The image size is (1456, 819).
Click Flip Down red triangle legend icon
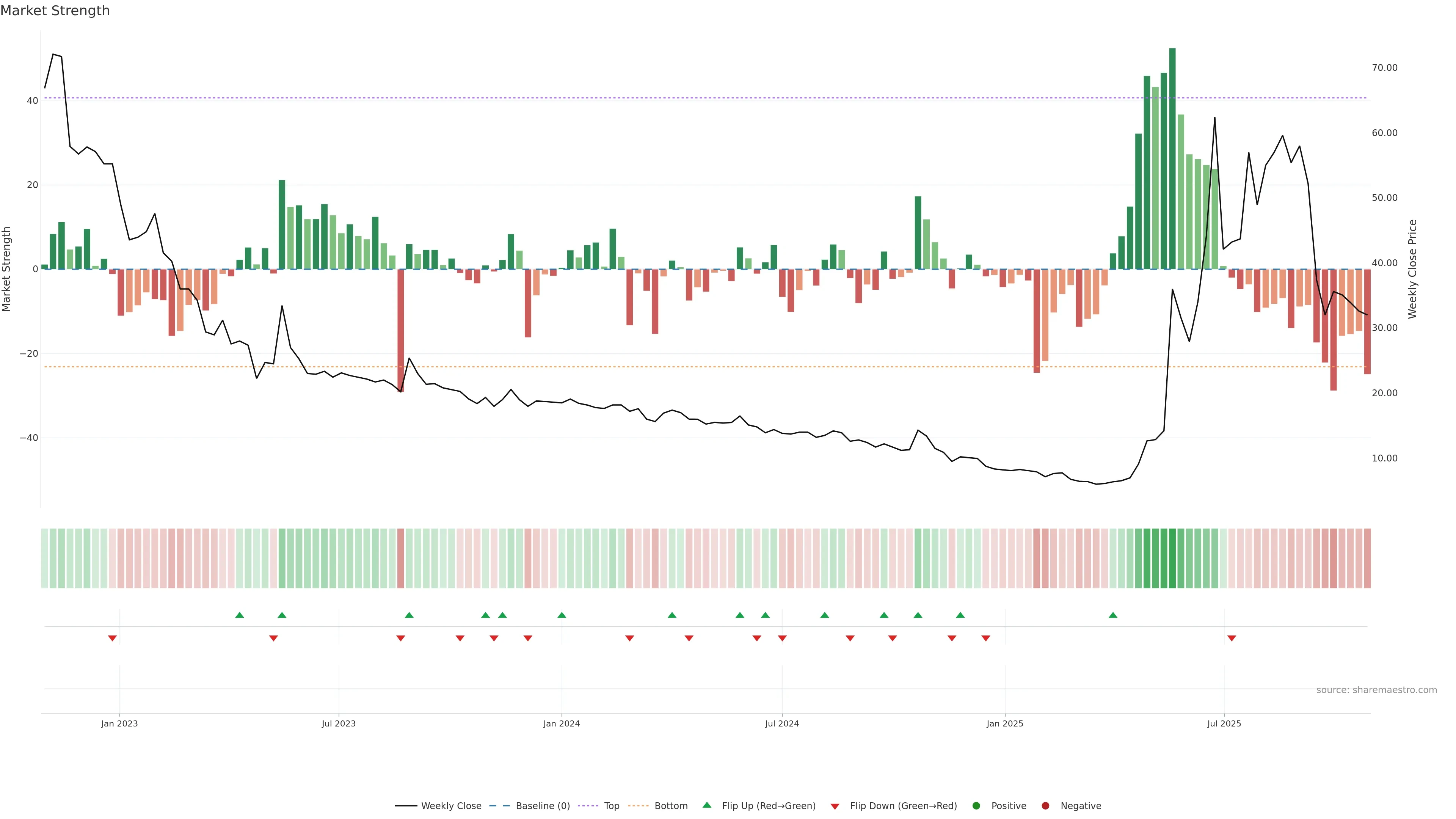[835, 806]
